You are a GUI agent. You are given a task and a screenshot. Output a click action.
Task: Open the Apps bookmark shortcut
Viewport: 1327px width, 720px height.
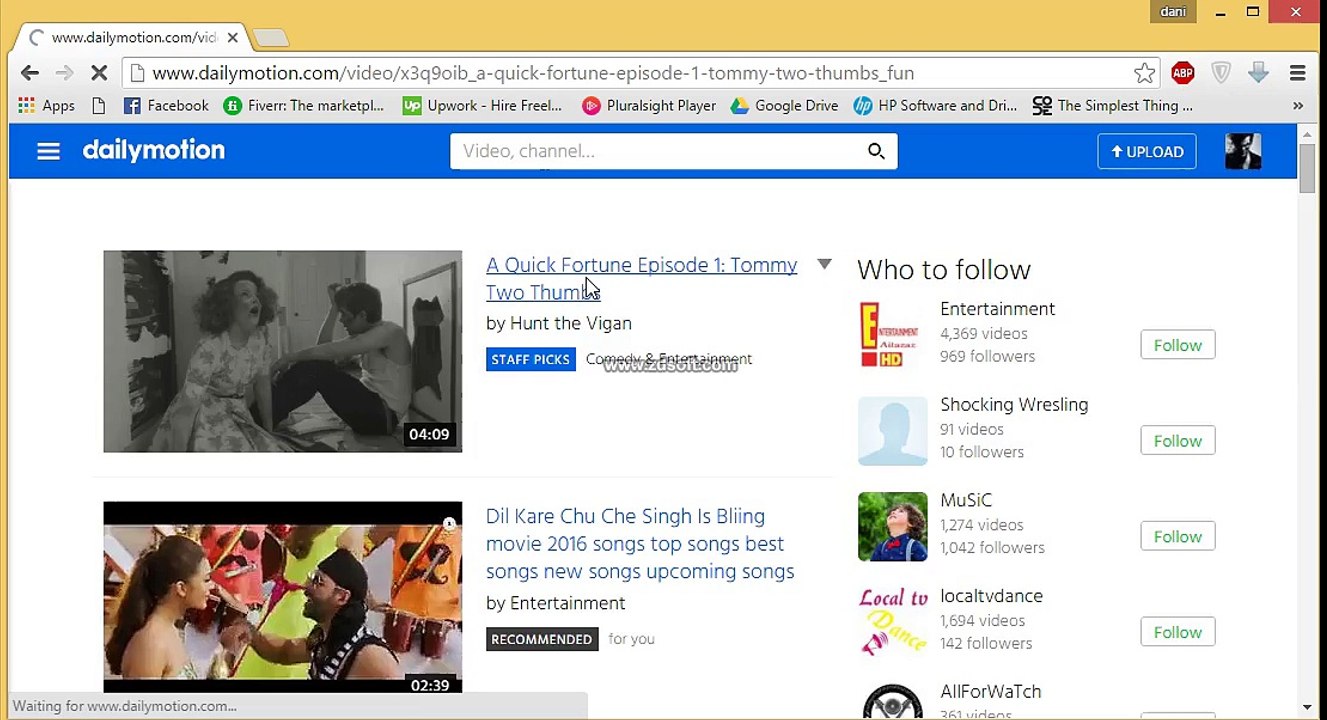[47, 106]
